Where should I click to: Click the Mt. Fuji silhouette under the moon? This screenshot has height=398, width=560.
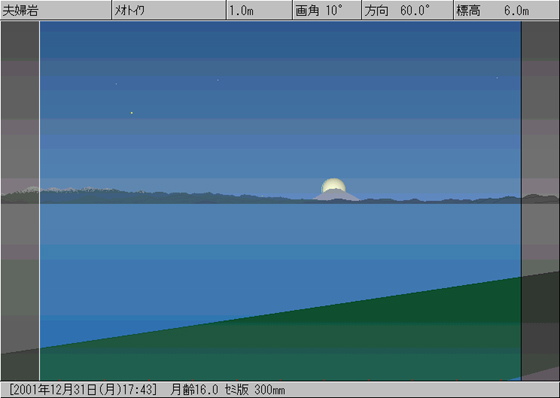pos(336,195)
